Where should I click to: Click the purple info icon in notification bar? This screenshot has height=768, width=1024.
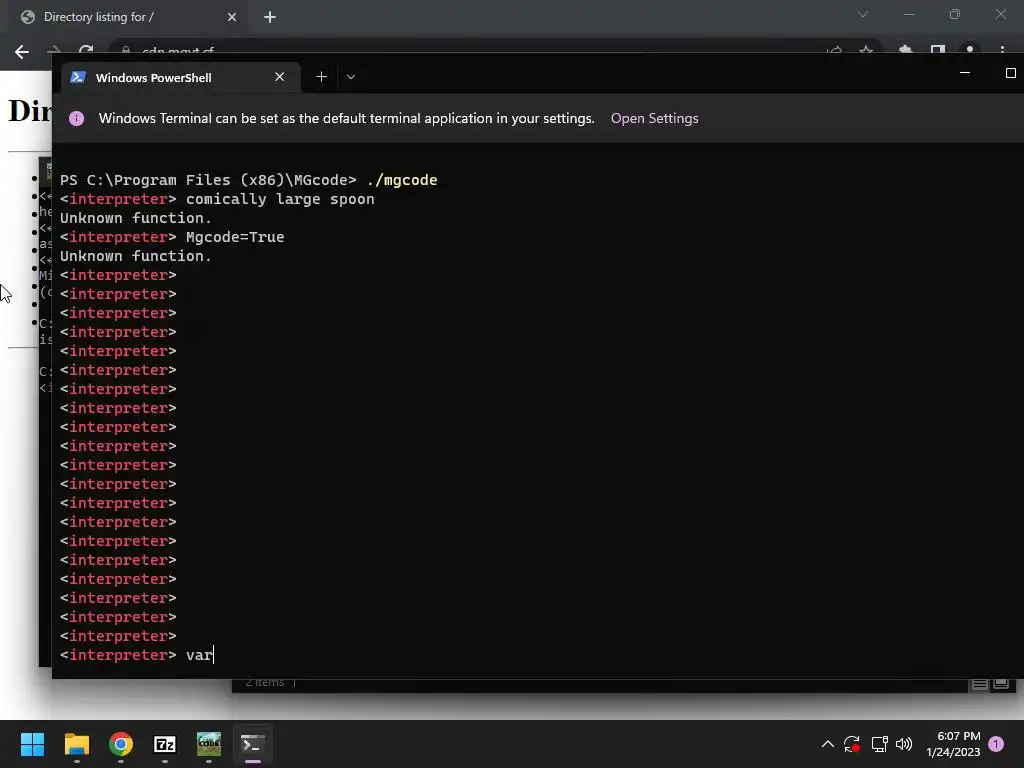coord(76,118)
